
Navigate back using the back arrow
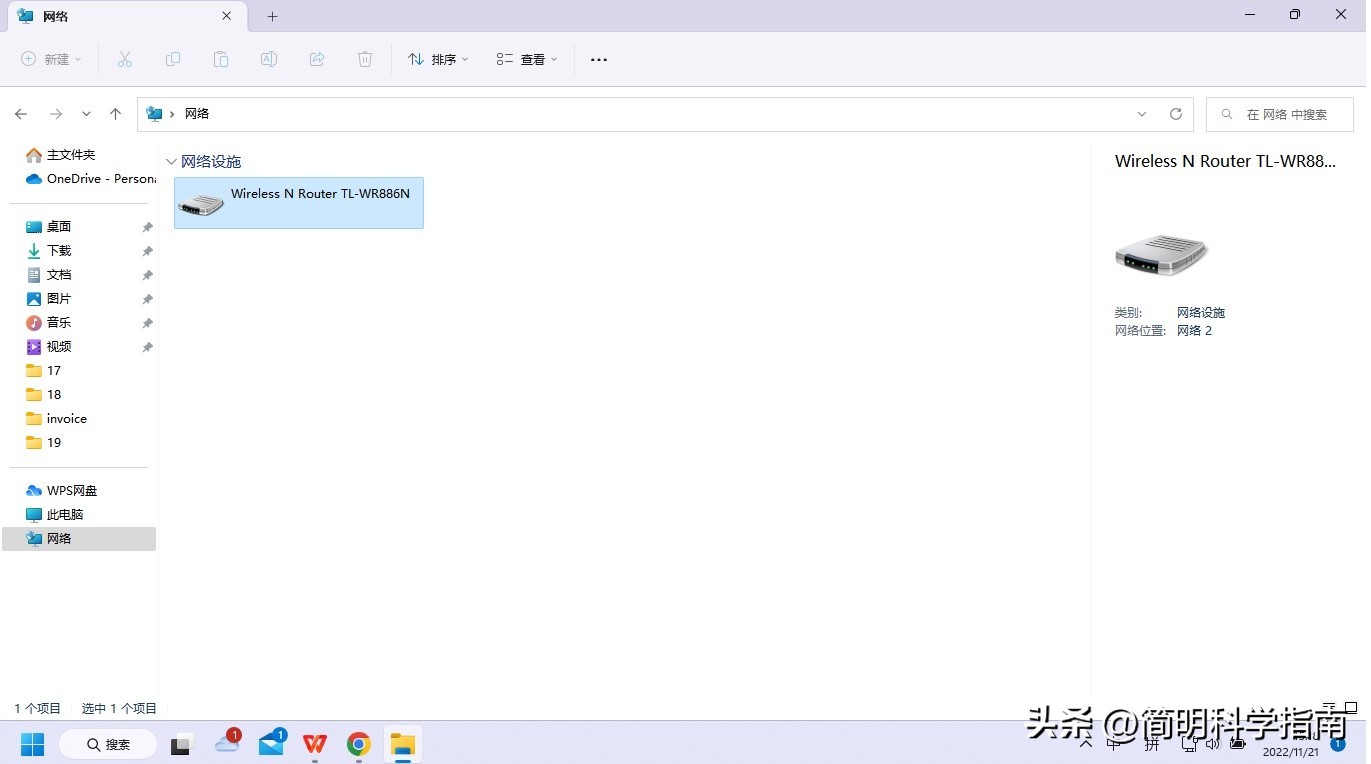[x=21, y=113]
